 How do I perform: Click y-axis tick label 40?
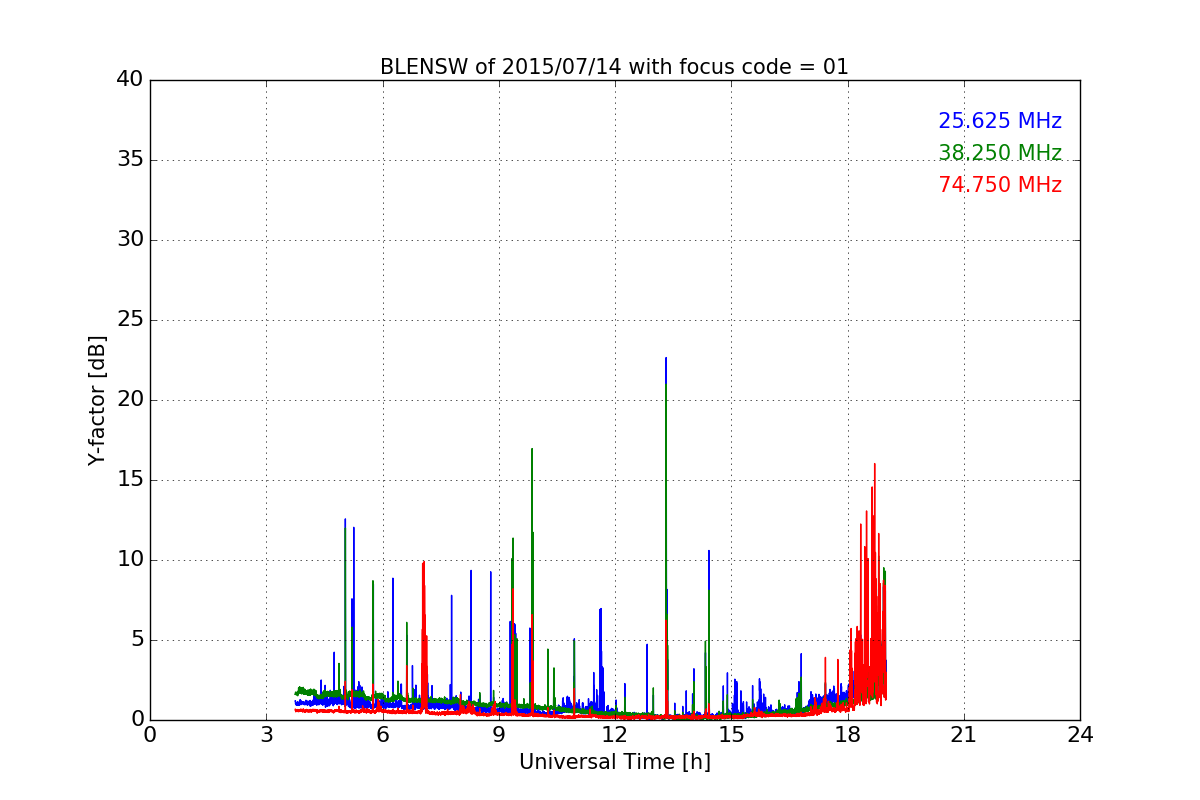(x=130, y=80)
